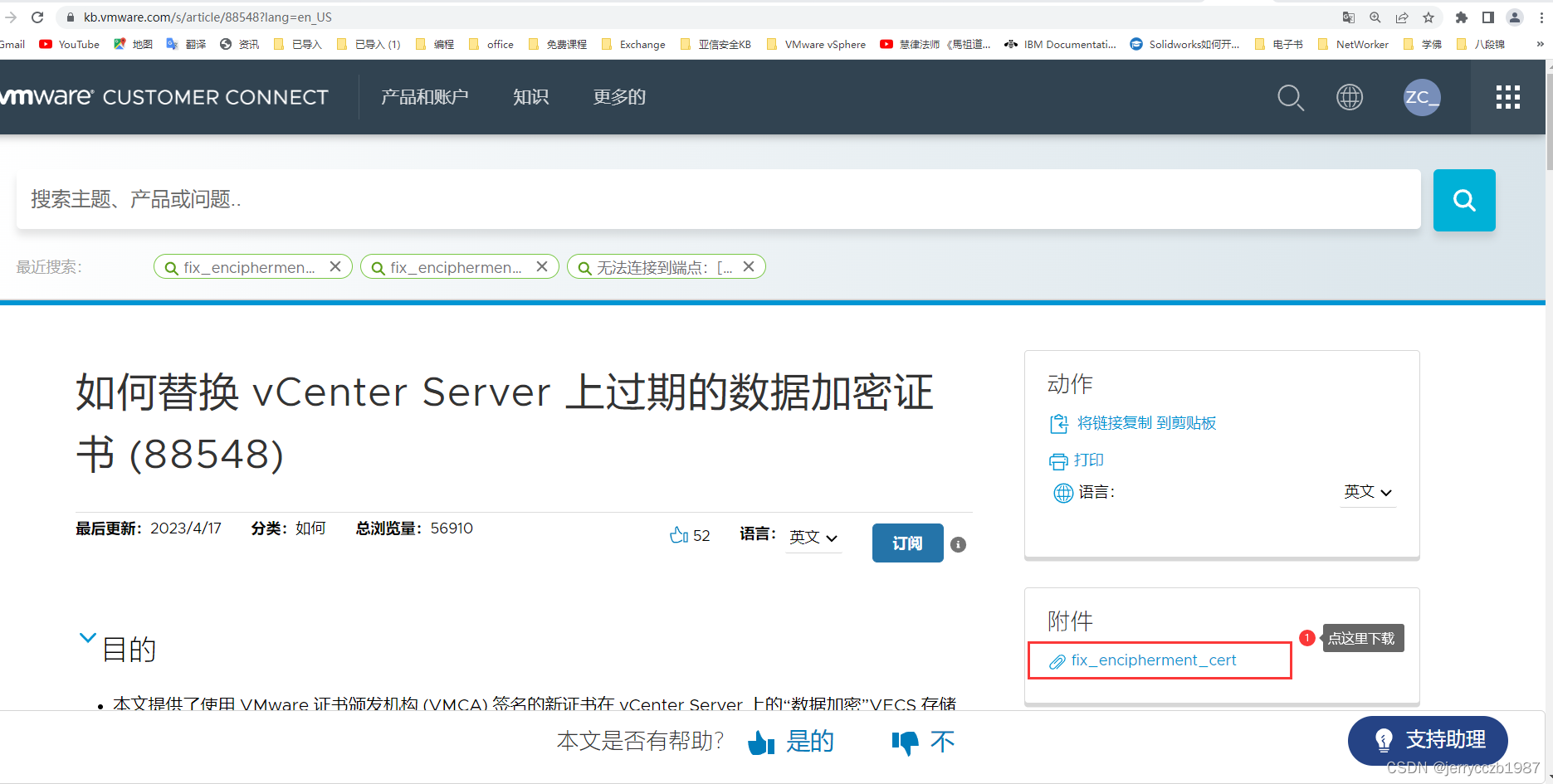Toggle the browser side panel icon

(x=1488, y=17)
